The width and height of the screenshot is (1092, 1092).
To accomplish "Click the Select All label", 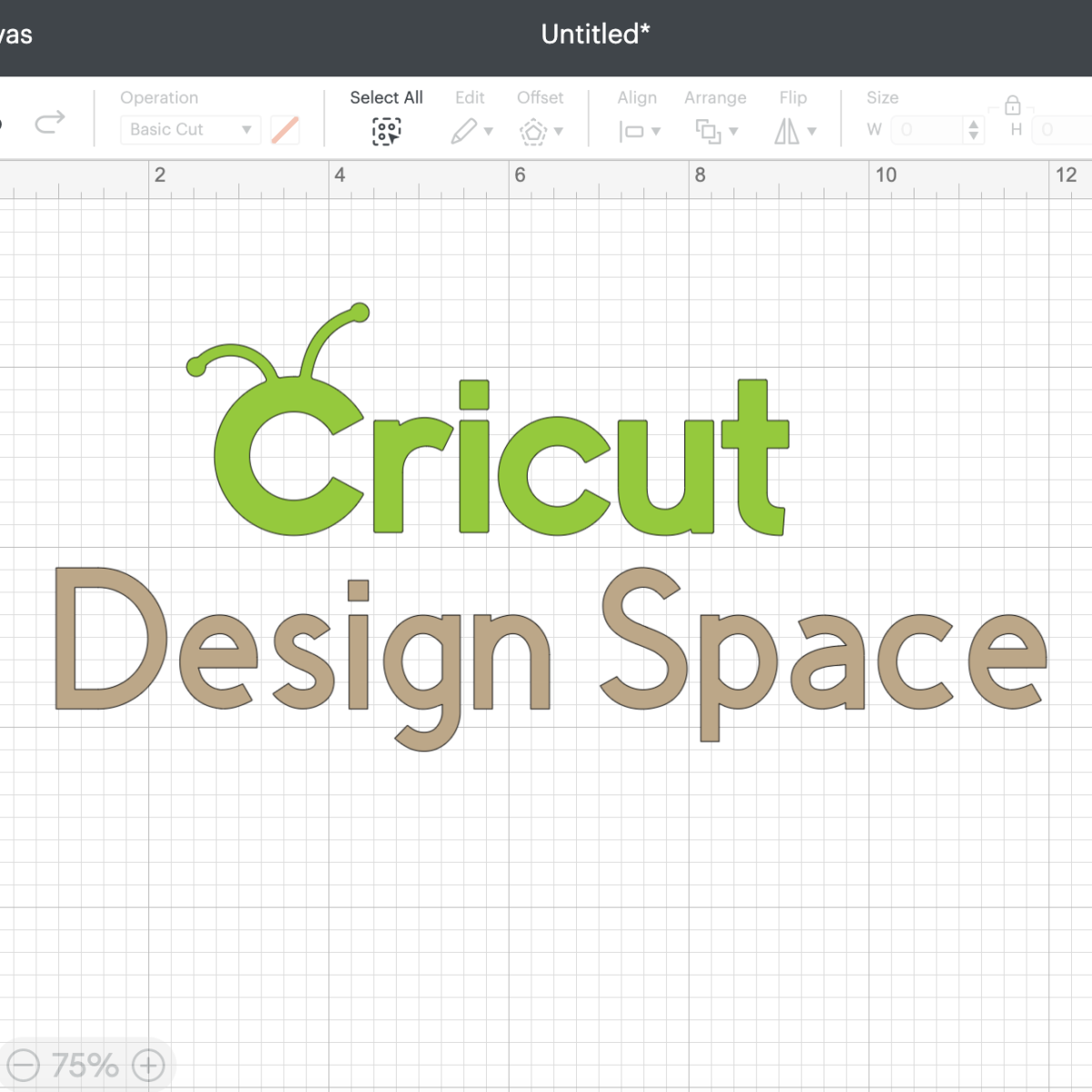I will (386, 97).
